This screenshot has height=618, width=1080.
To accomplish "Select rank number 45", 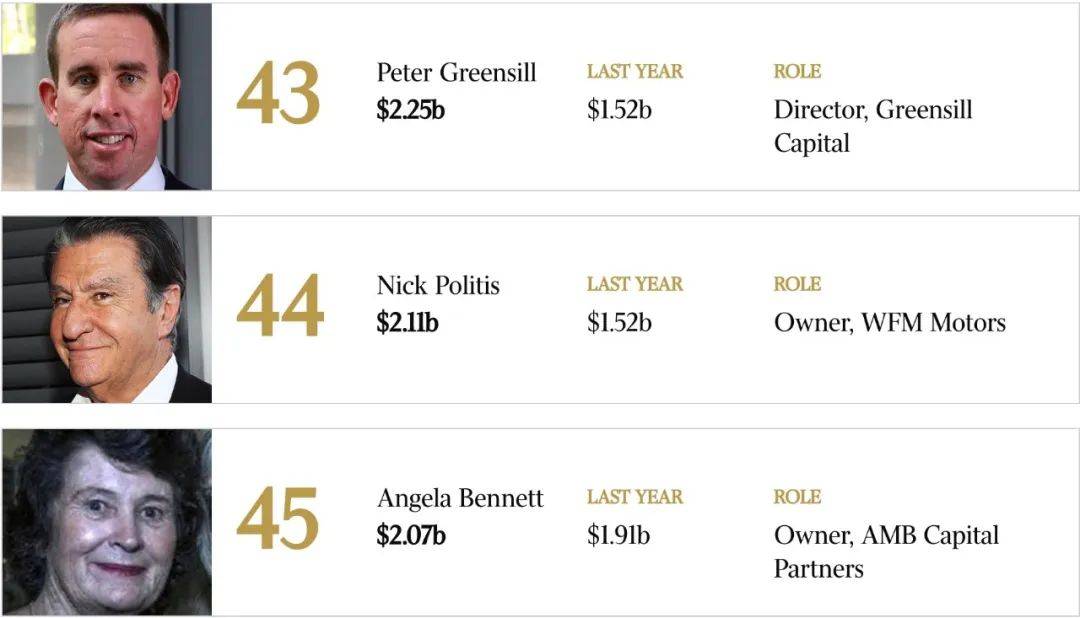I will [x=277, y=518].
